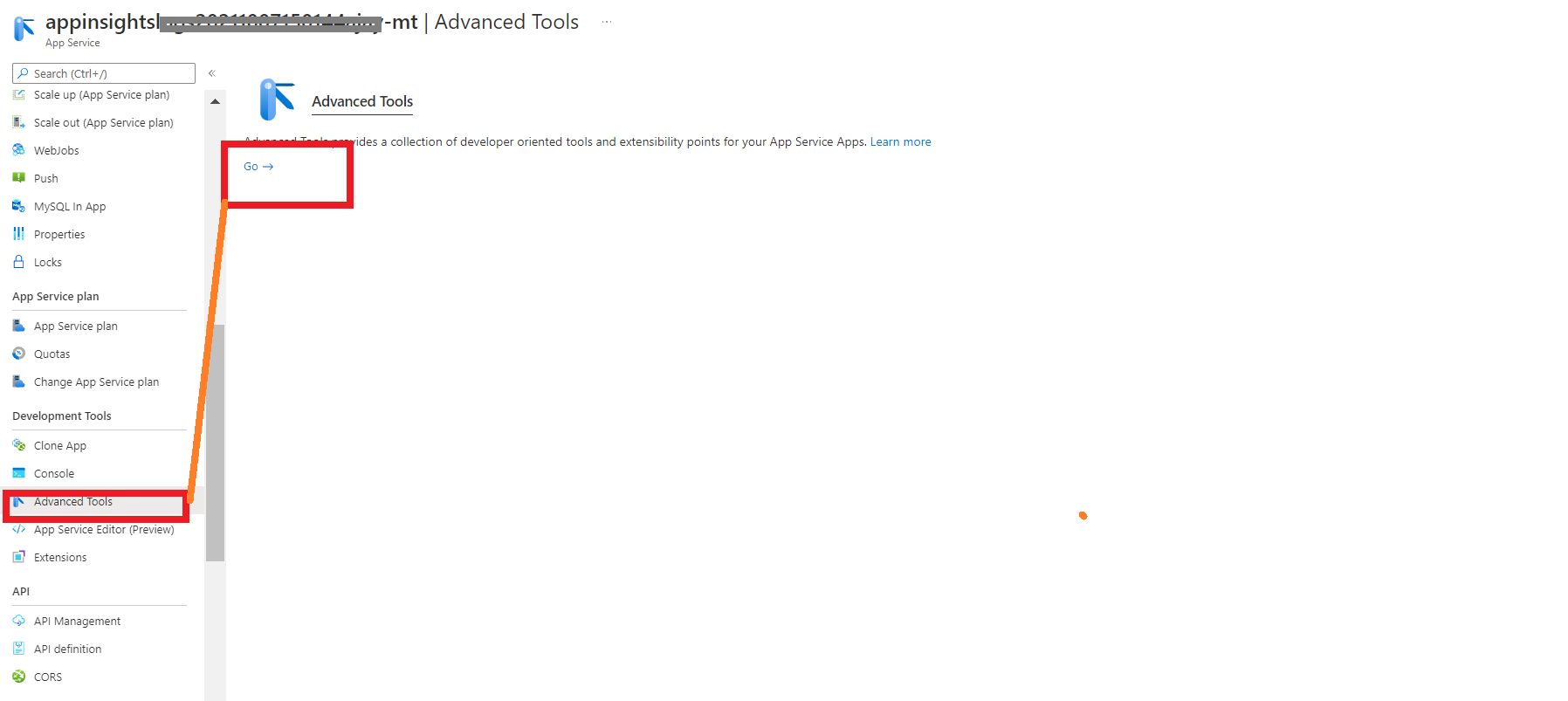Click the scrollbar up arrow
Image resolution: width=1568 pixels, height=701 pixels.
215,102
